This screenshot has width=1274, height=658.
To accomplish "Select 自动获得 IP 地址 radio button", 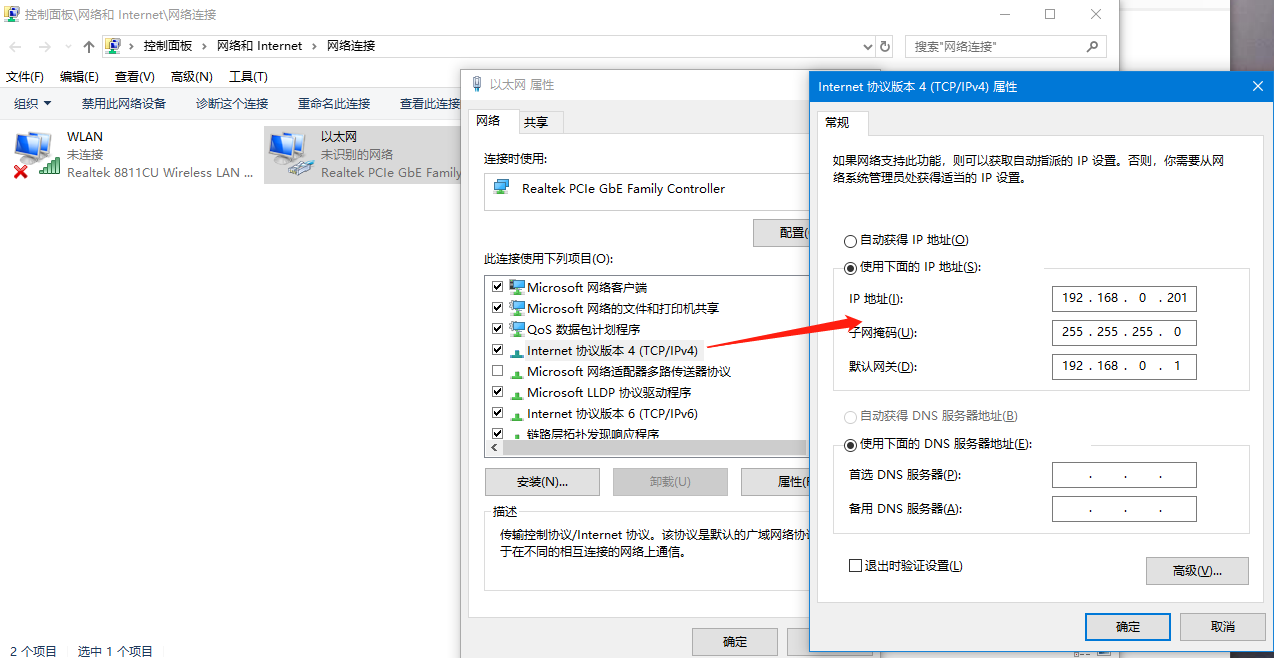I will (850, 241).
